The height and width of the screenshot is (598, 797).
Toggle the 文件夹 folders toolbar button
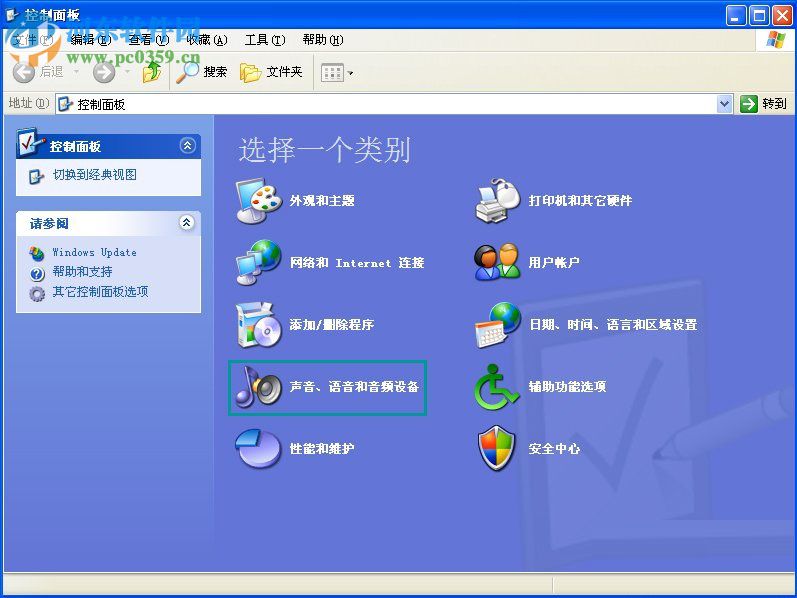(271, 72)
